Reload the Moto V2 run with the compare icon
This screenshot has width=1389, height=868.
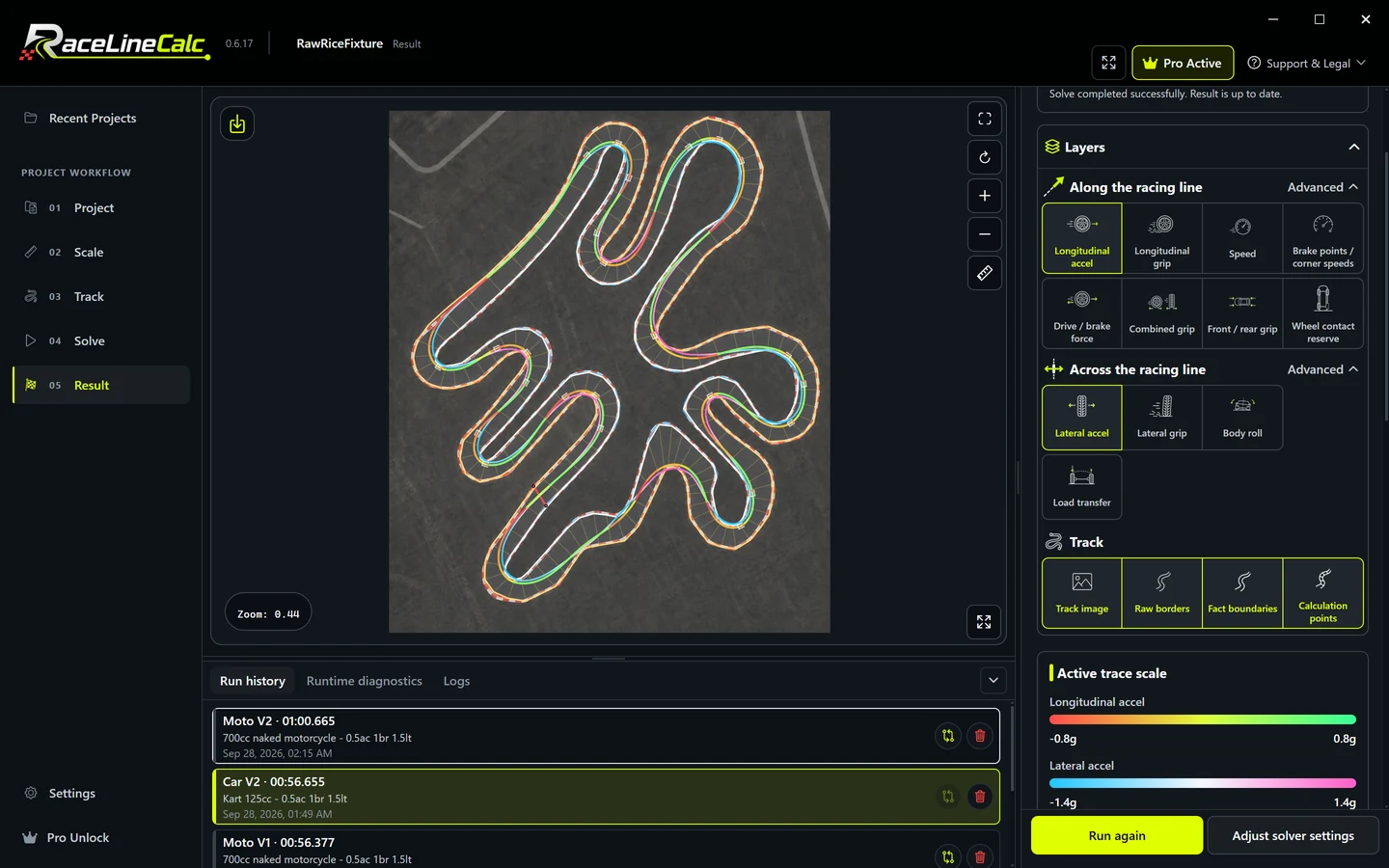(x=948, y=736)
